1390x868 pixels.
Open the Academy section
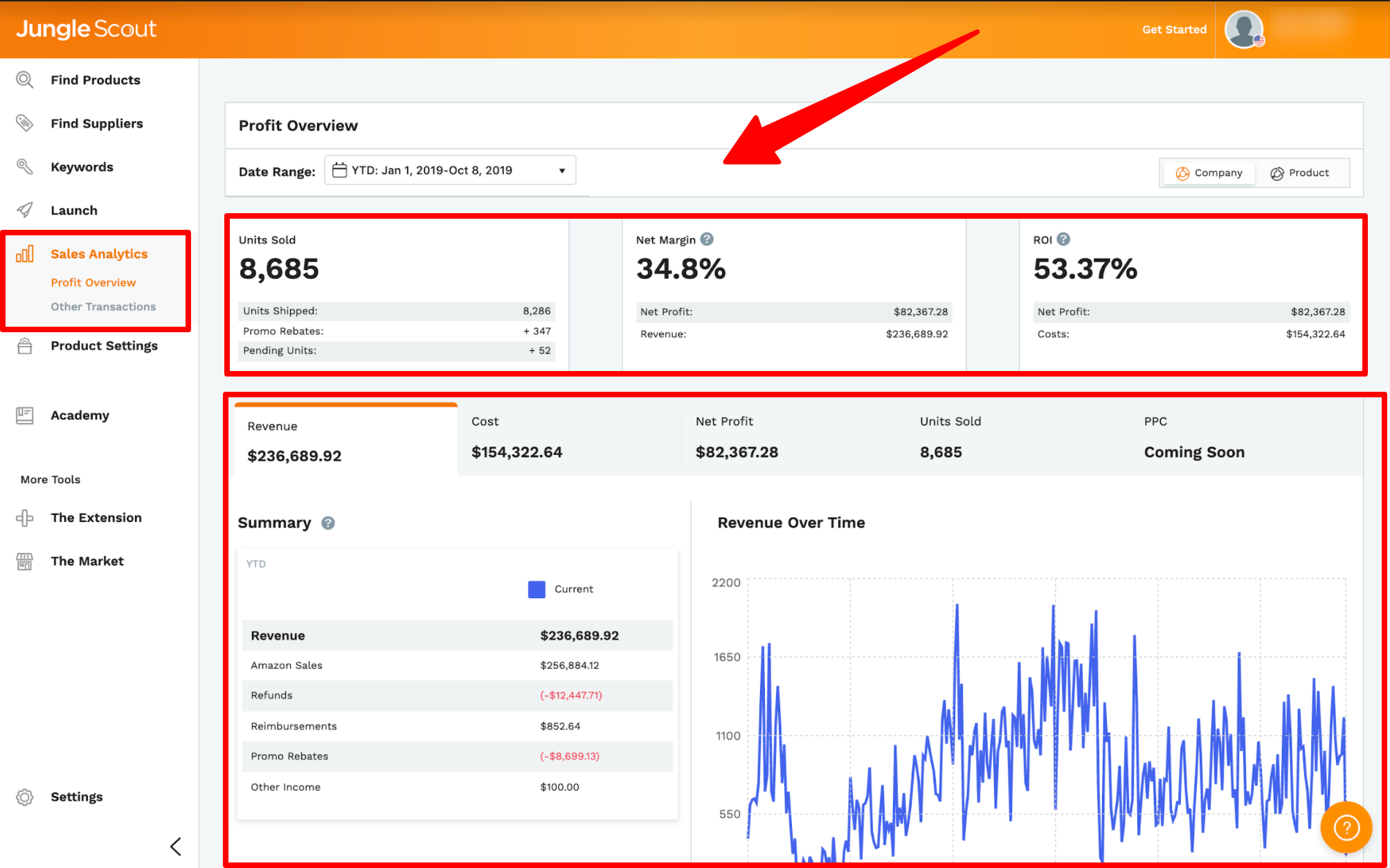[80, 415]
